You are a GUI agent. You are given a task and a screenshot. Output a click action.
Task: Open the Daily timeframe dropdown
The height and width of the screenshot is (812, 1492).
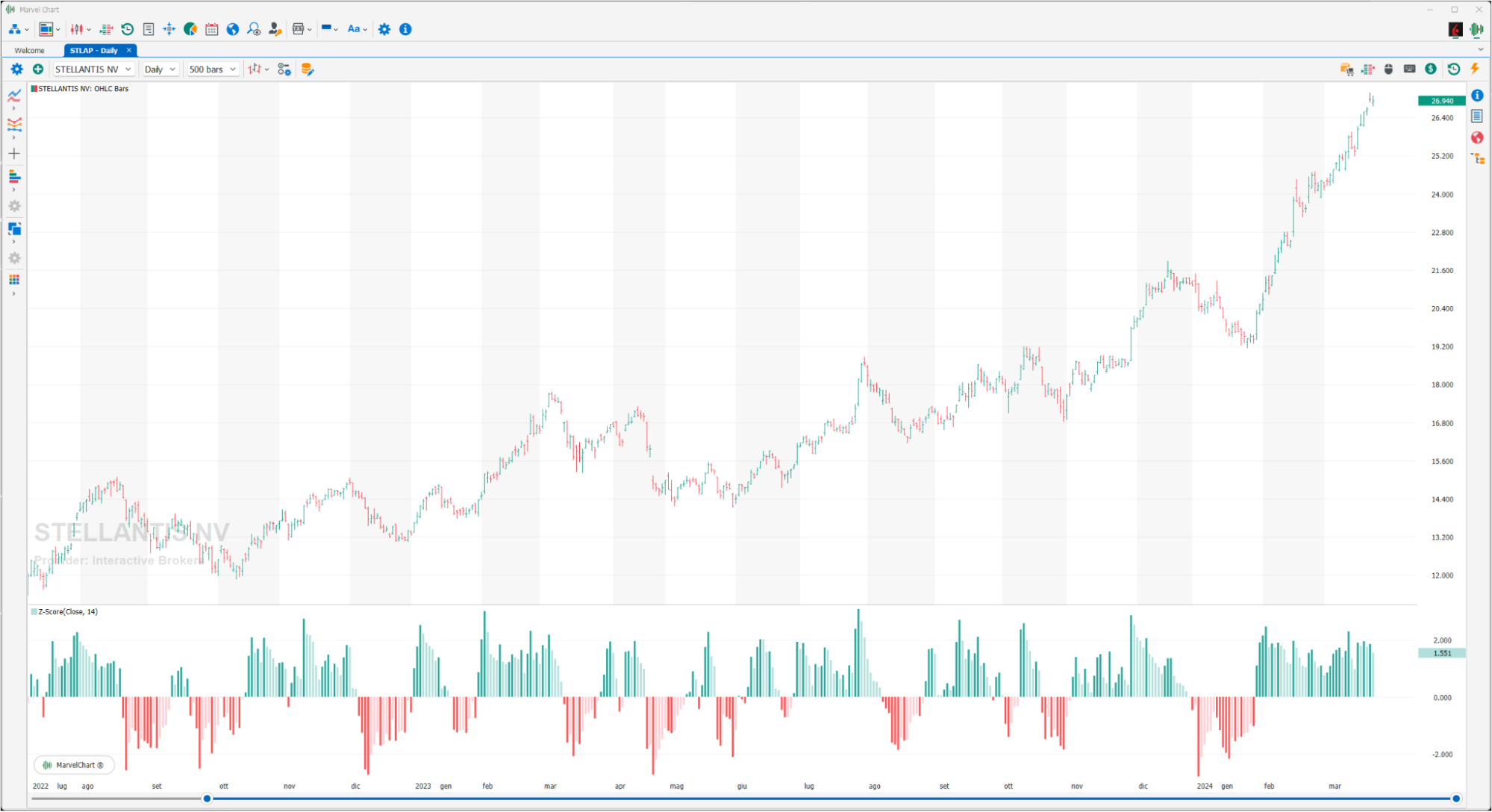(x=160, y=69)
